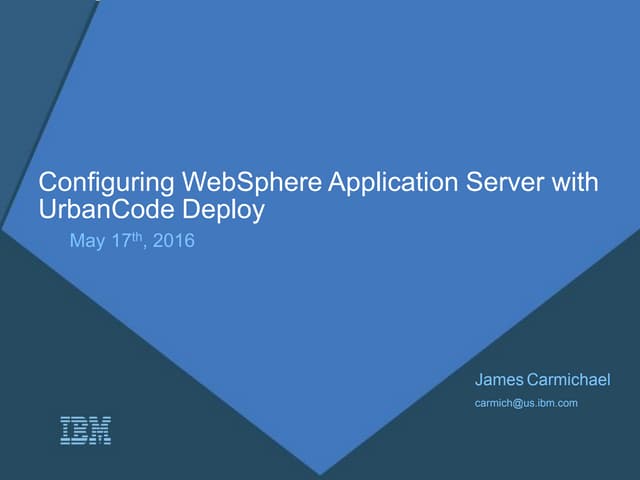Select the James Carmichael author name
This screenshot has width=640, height=480.
click(x=542, y=379)
